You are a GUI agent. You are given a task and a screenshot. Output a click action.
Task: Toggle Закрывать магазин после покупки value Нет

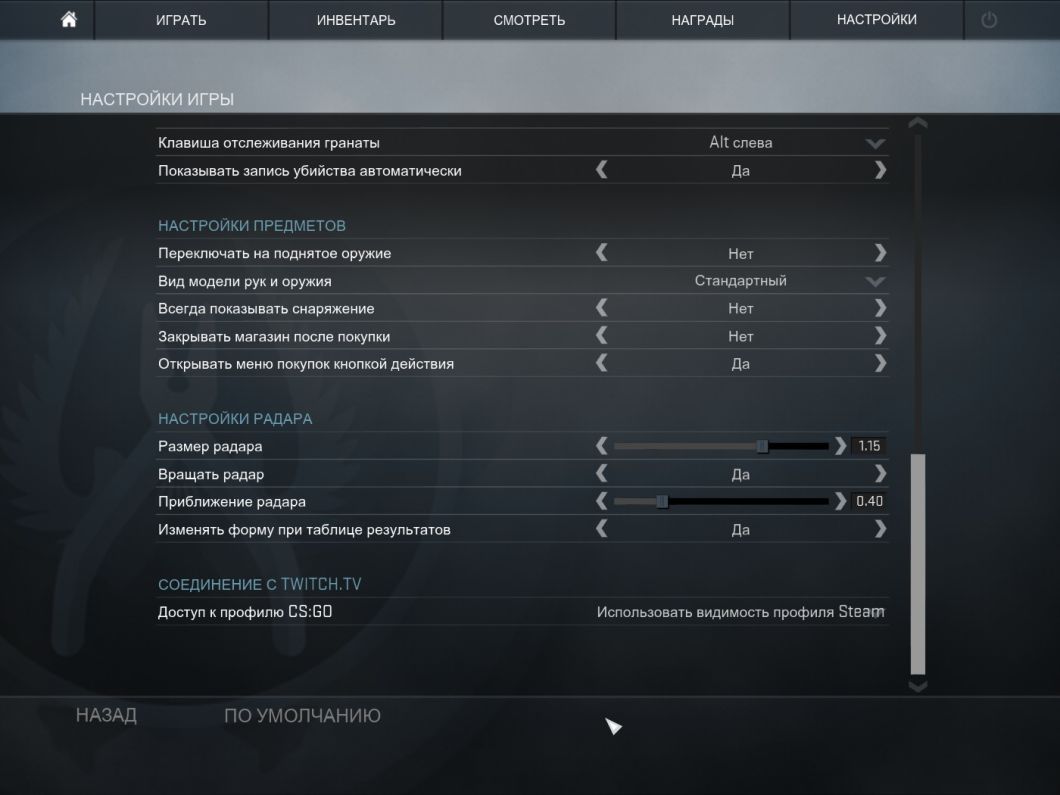(x=740, y=337)
